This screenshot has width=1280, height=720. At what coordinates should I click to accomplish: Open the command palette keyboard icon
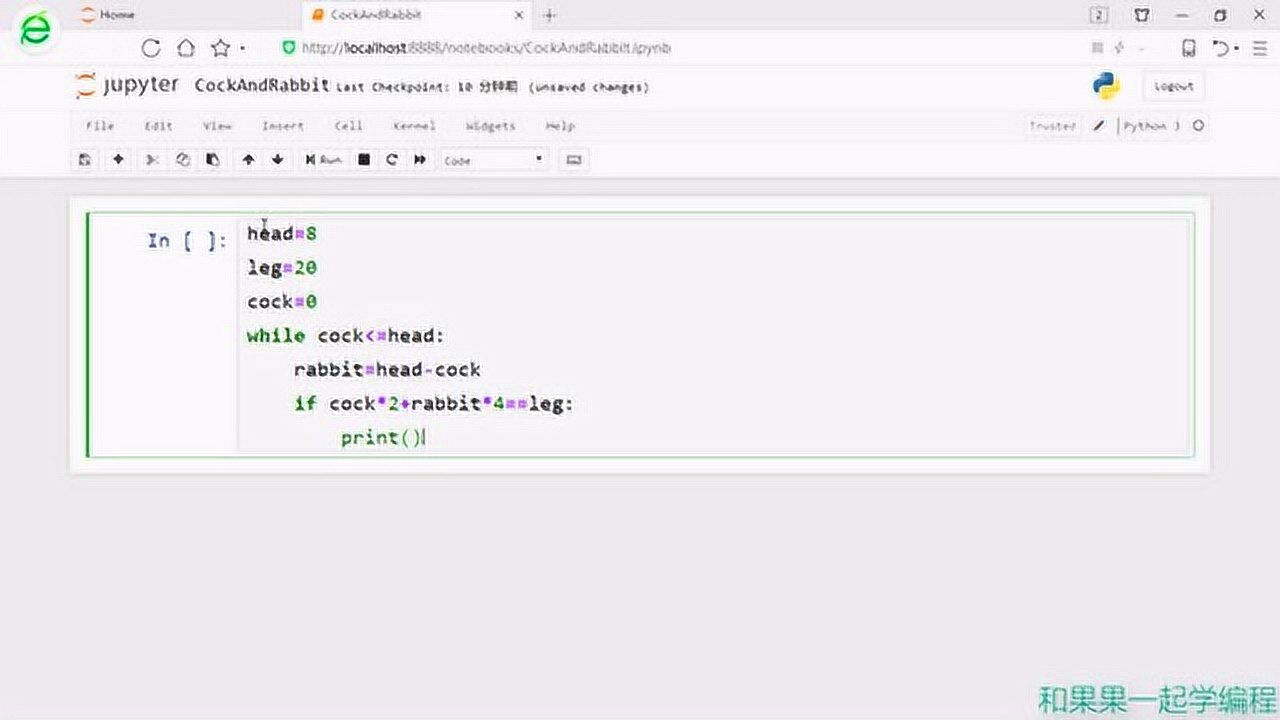coord(573,160)
